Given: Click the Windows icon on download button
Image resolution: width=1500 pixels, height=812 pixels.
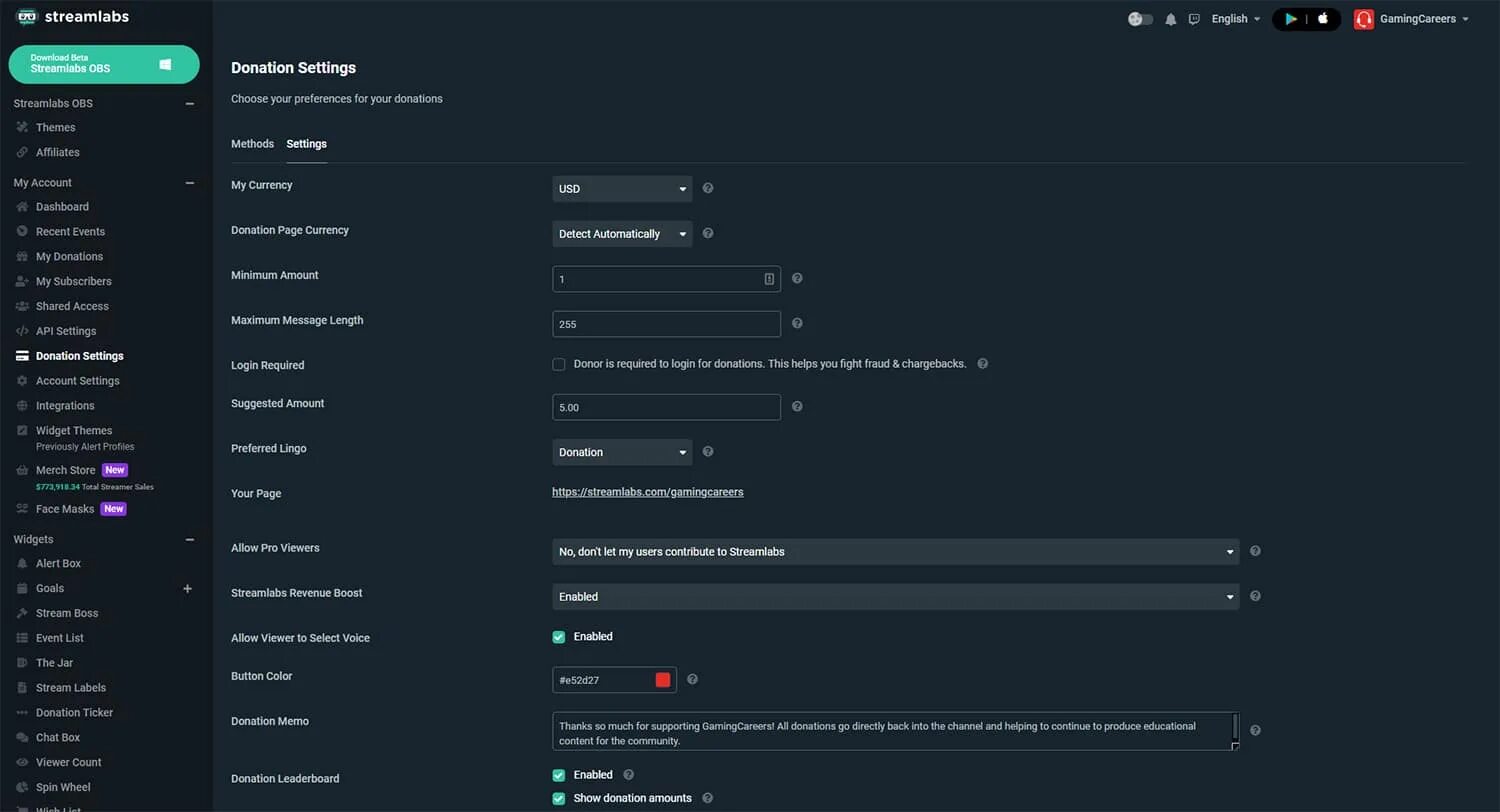Looking at the screenshot, I should click(166, 64).
